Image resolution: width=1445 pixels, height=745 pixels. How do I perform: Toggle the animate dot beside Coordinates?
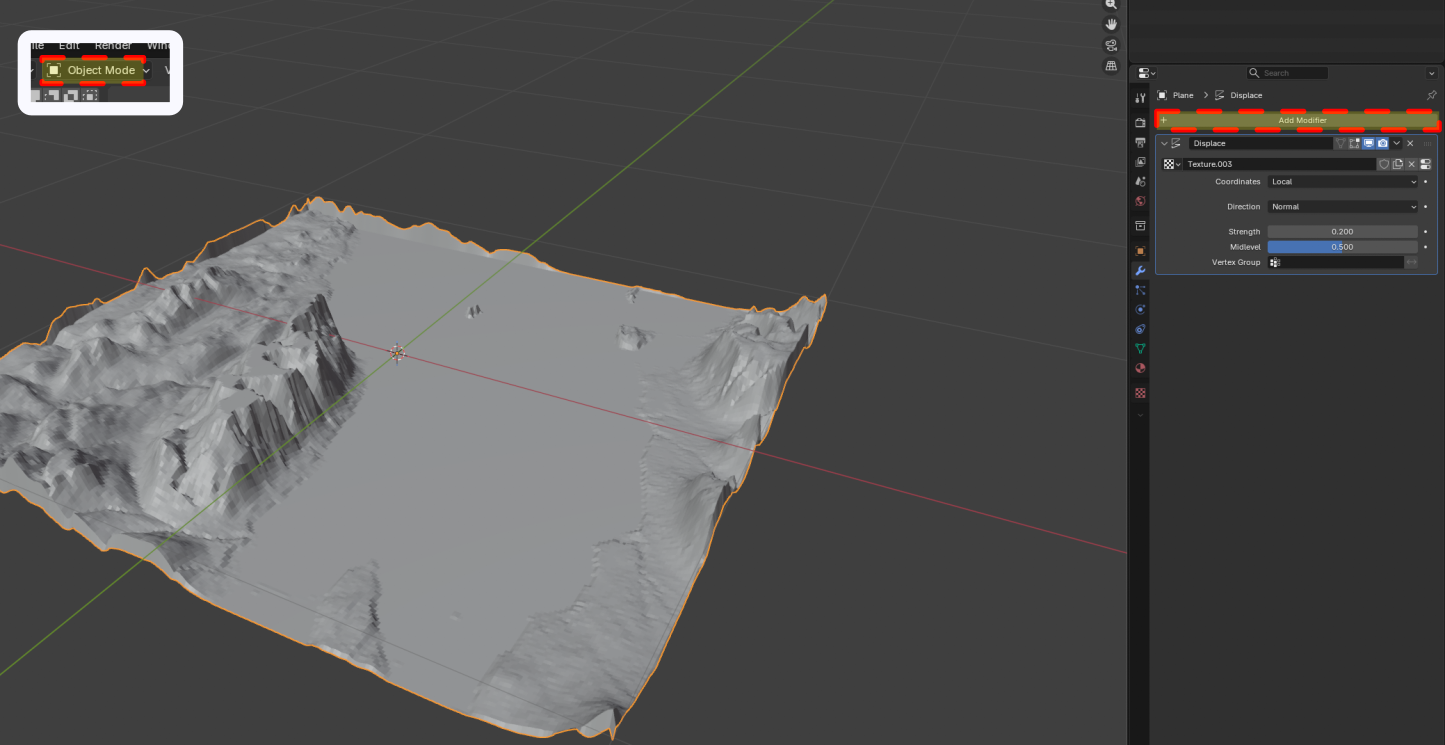(x=1425, y=182)
